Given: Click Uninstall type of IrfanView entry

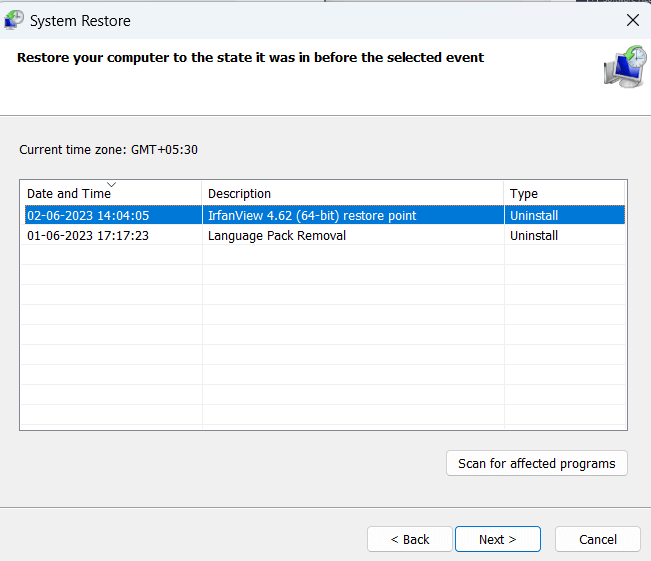Looking at the screenshot, I should coord(534,216).
